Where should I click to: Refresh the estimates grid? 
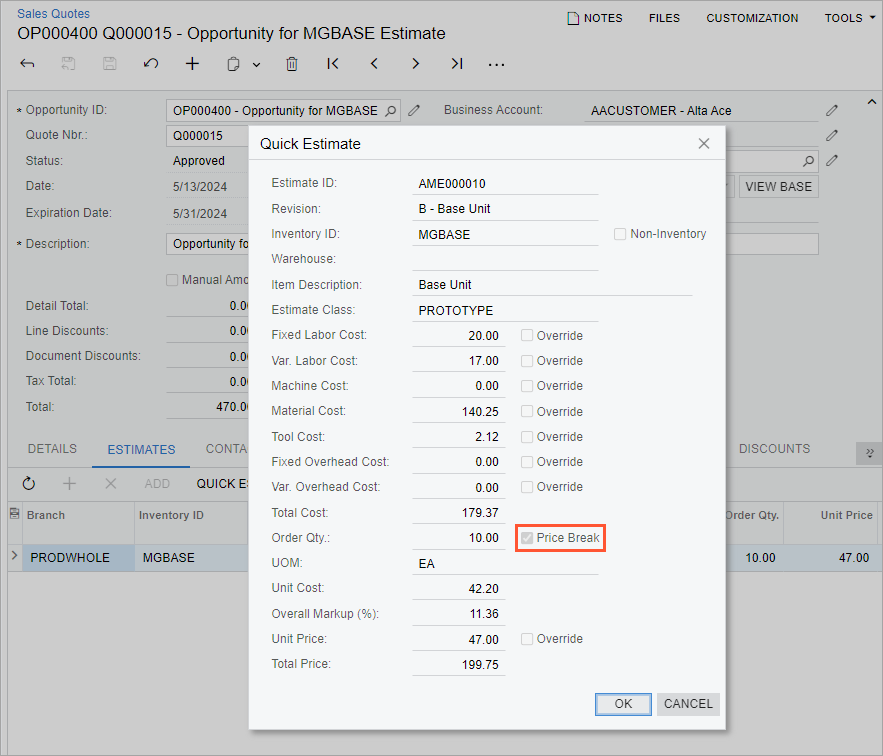29,484
